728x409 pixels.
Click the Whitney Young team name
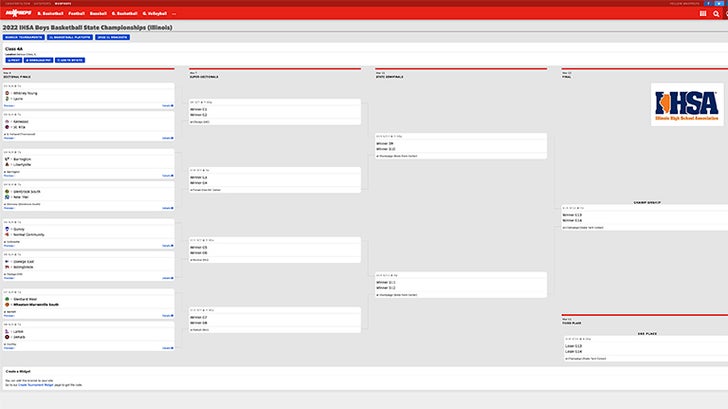[25, 93]
